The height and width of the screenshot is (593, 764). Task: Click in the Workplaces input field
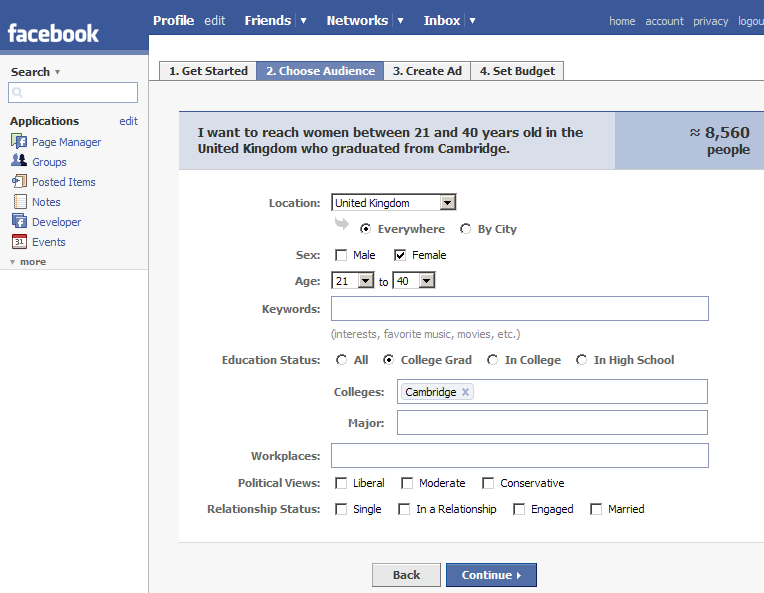pos(520,456)
